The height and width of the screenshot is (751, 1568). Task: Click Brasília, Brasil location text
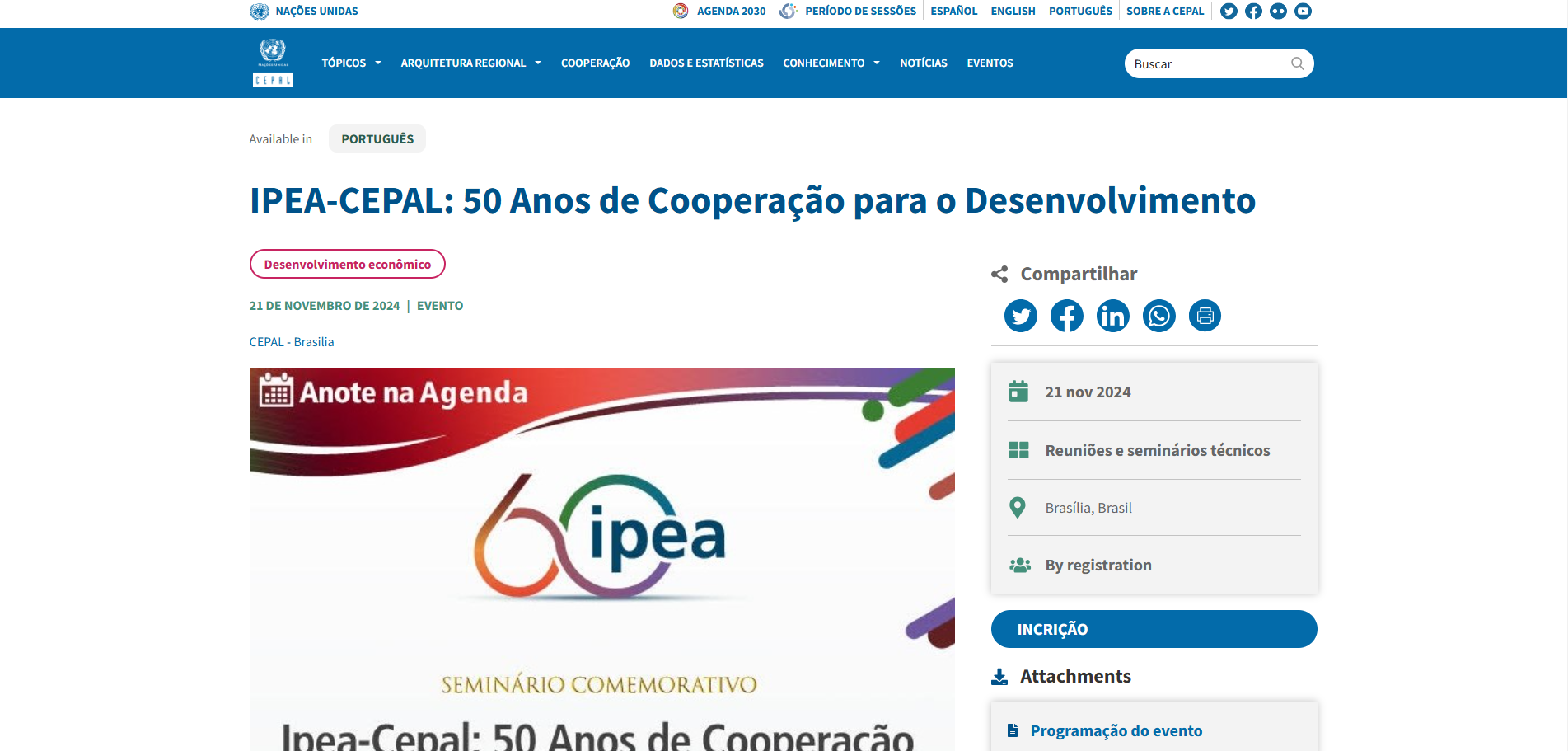(x=1088, y=508)
